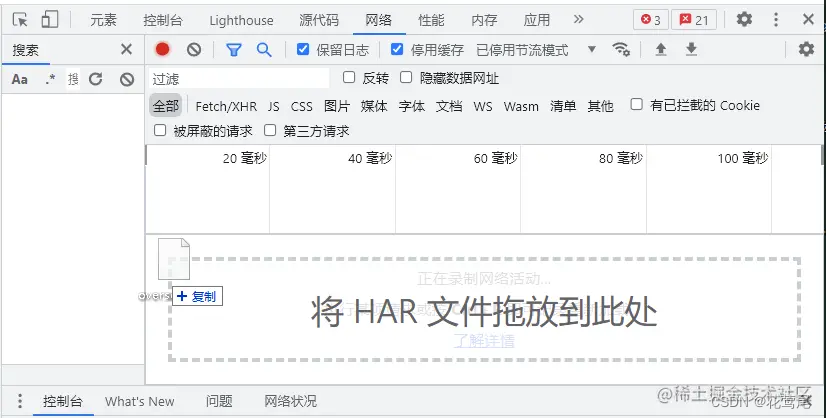The image size is (826, 418).
Task: Open the 元素 tab
Action: coord(103,20)
